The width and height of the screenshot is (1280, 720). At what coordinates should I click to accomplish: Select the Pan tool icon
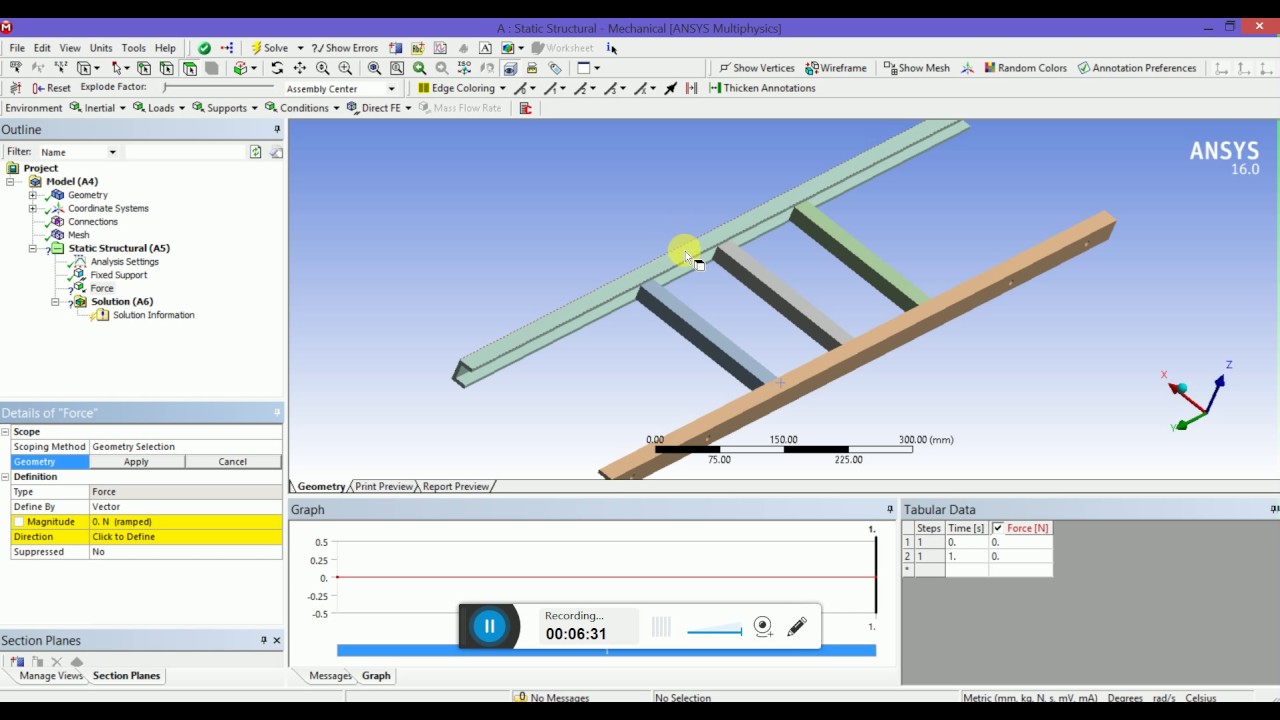click(299, 68)
